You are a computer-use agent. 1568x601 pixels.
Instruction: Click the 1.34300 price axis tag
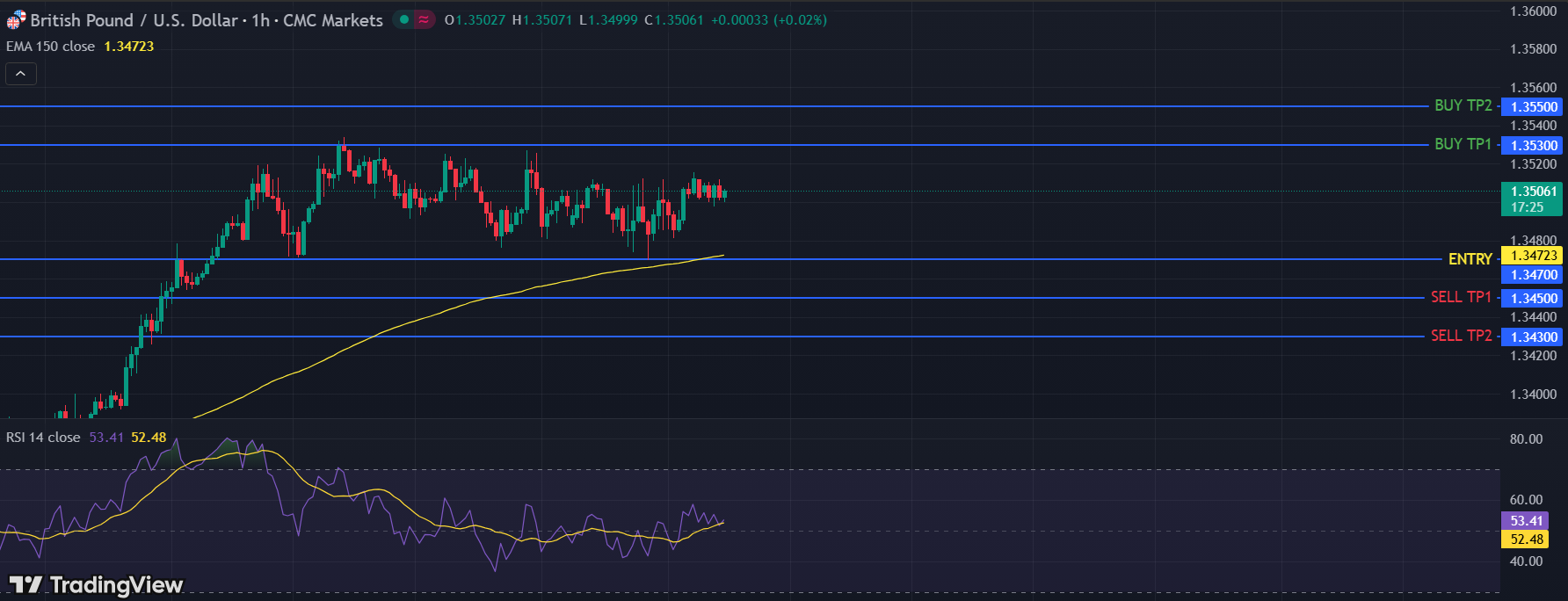pos(1534,337)
